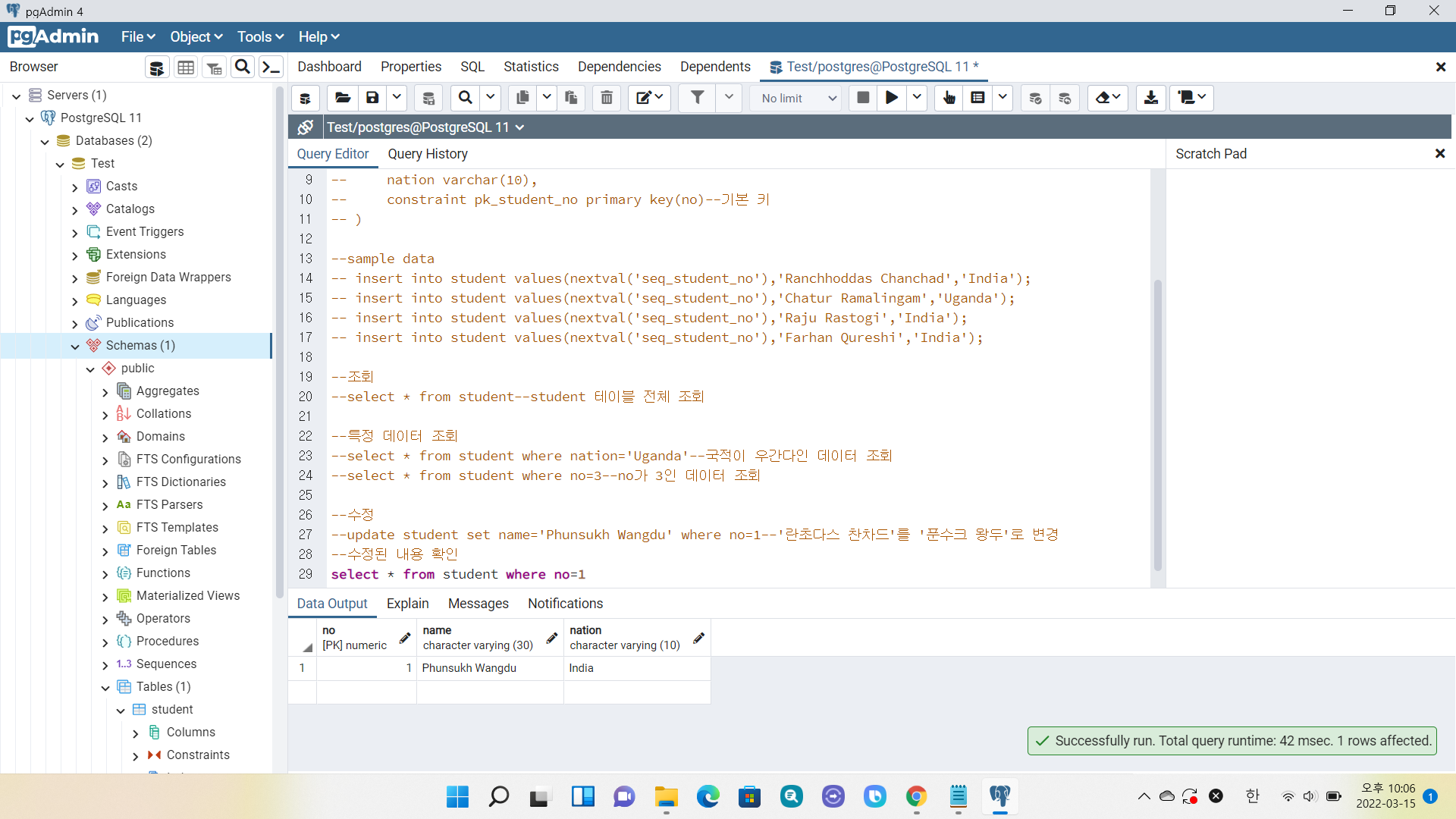Switch to the Messages output tab

tap(478, 604)
